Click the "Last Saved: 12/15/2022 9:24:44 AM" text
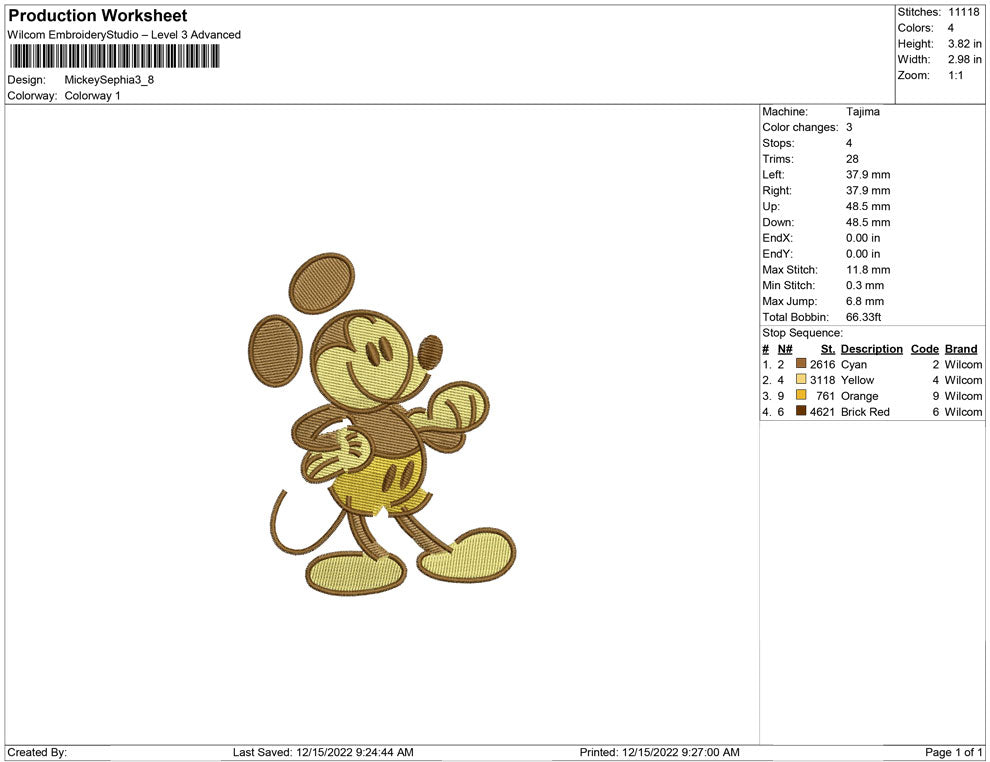 [323, 752]
